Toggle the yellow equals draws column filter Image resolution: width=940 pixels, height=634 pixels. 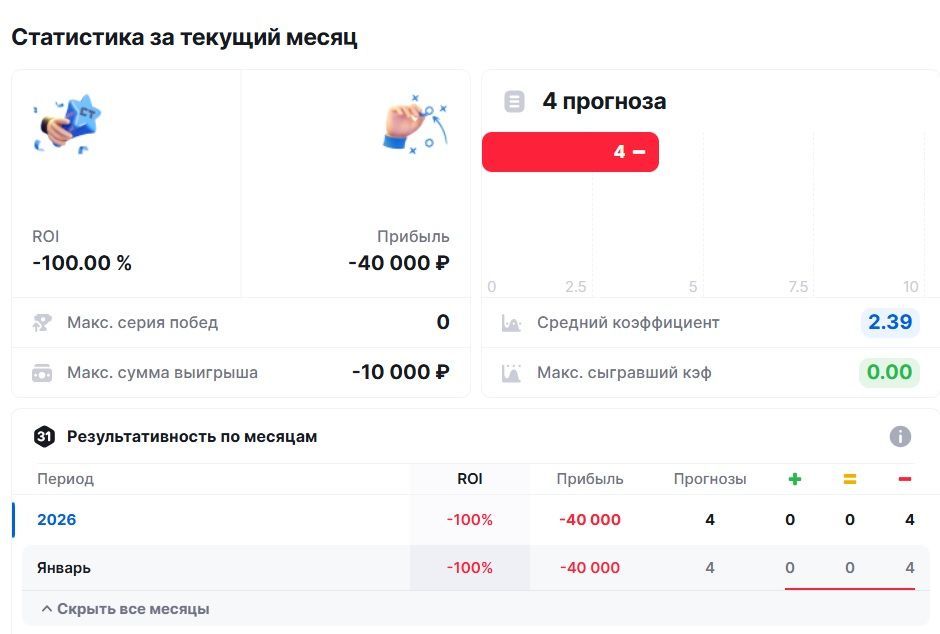[x=849, y=478]
